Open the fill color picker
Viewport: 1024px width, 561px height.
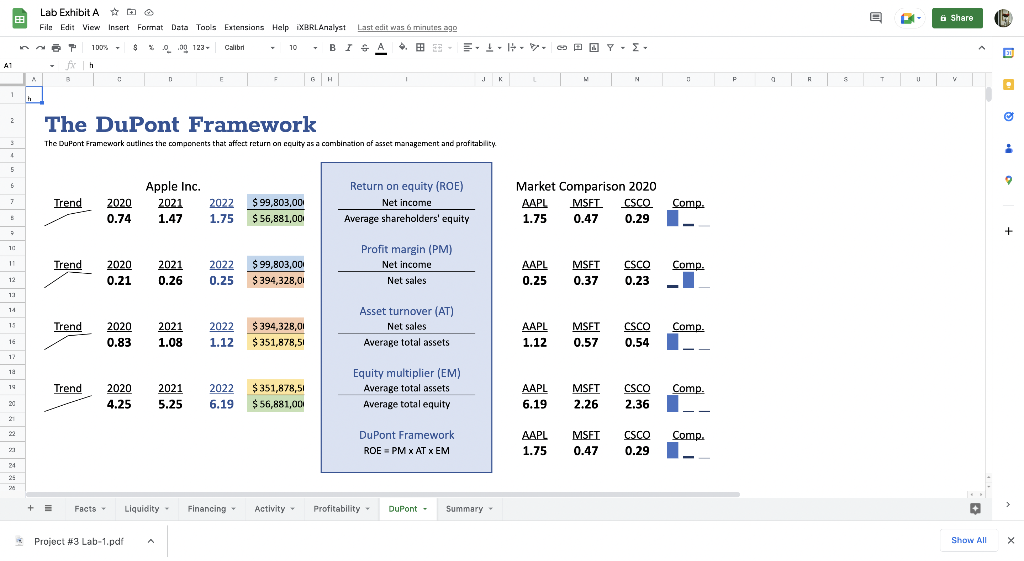403,48
